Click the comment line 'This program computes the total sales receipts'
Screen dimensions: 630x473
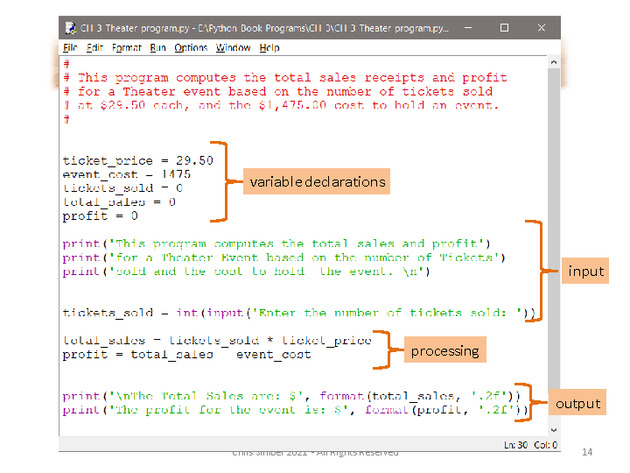pos(285,78)
